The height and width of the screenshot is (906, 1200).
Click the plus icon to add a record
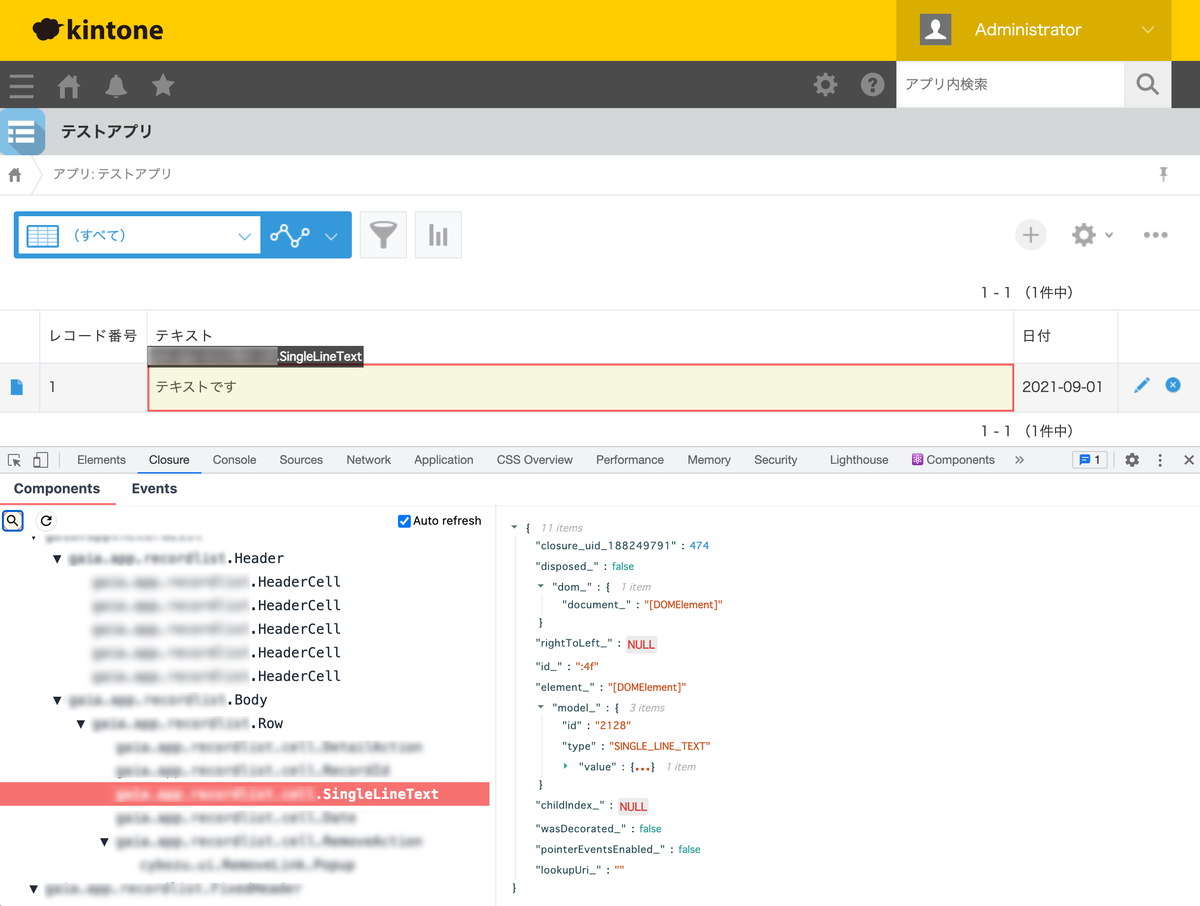1030,234
